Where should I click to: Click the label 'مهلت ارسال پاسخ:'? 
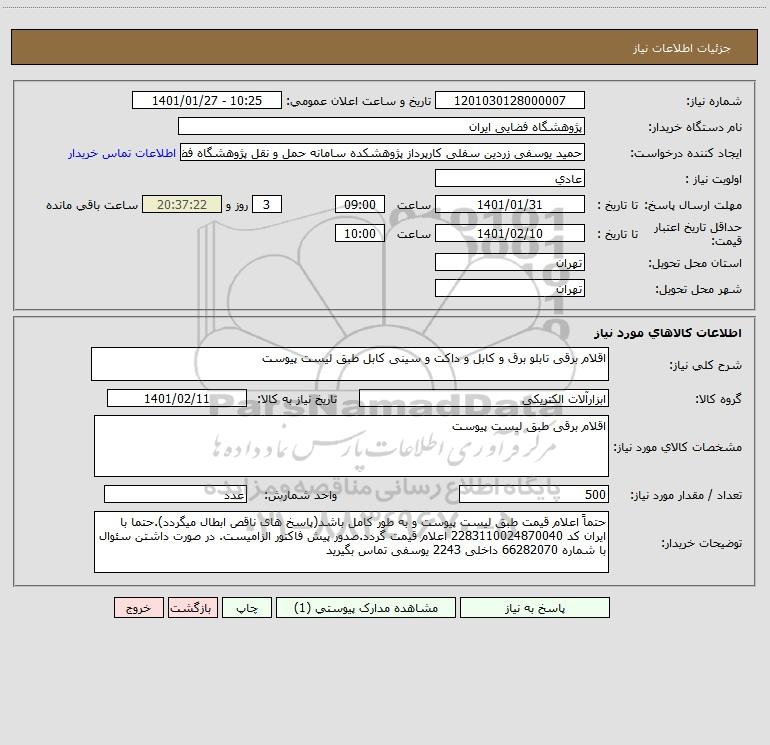tap(693, 205)
